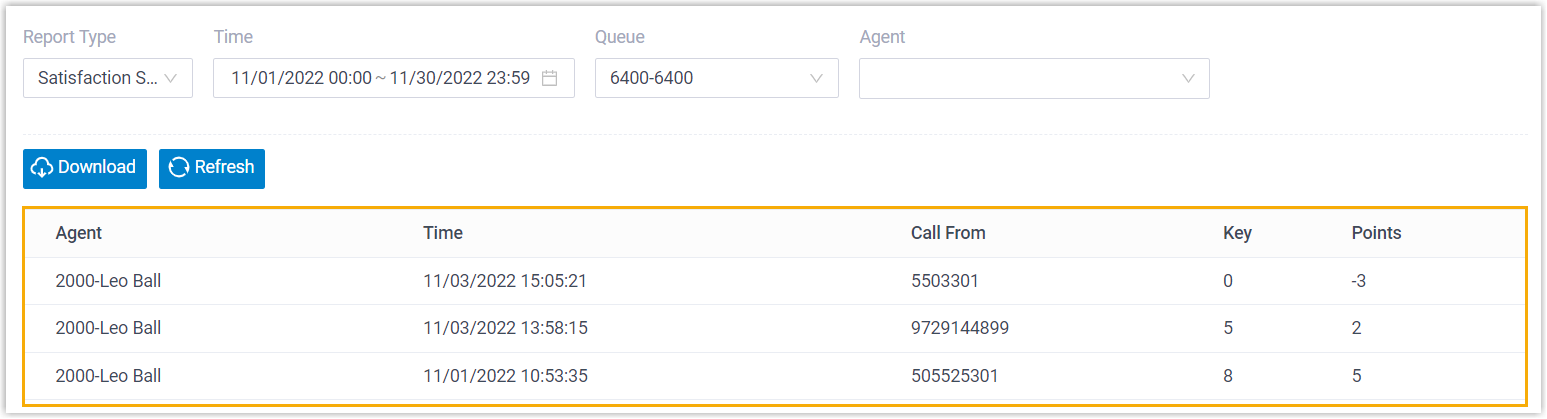
Task: Click the Agent column header
Action: click(79, 233)
